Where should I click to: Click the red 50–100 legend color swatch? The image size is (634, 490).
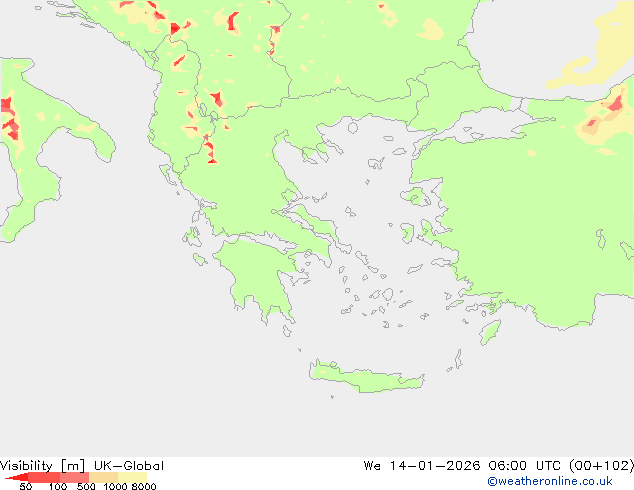44,477
